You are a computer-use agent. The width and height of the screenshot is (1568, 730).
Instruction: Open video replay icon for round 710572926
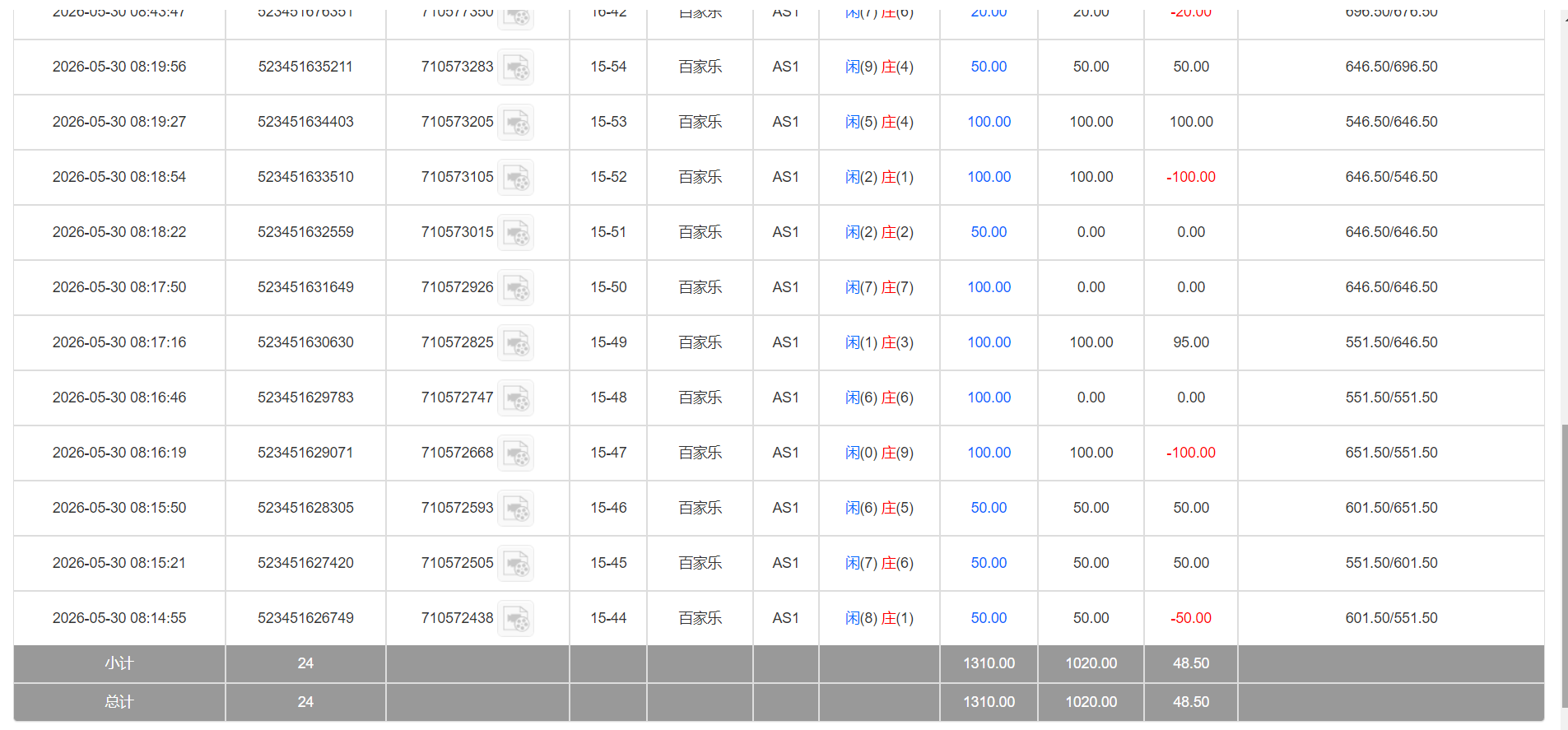coord(516,288)
